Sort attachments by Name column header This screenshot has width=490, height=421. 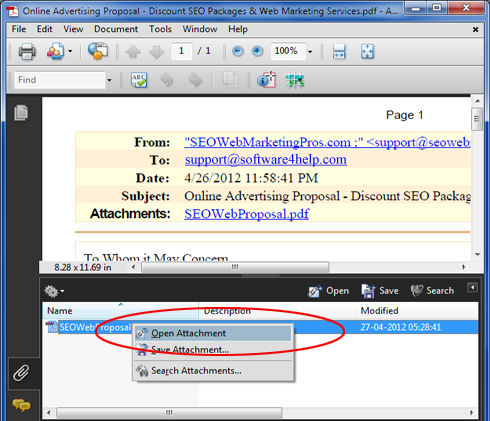point(121,311)
